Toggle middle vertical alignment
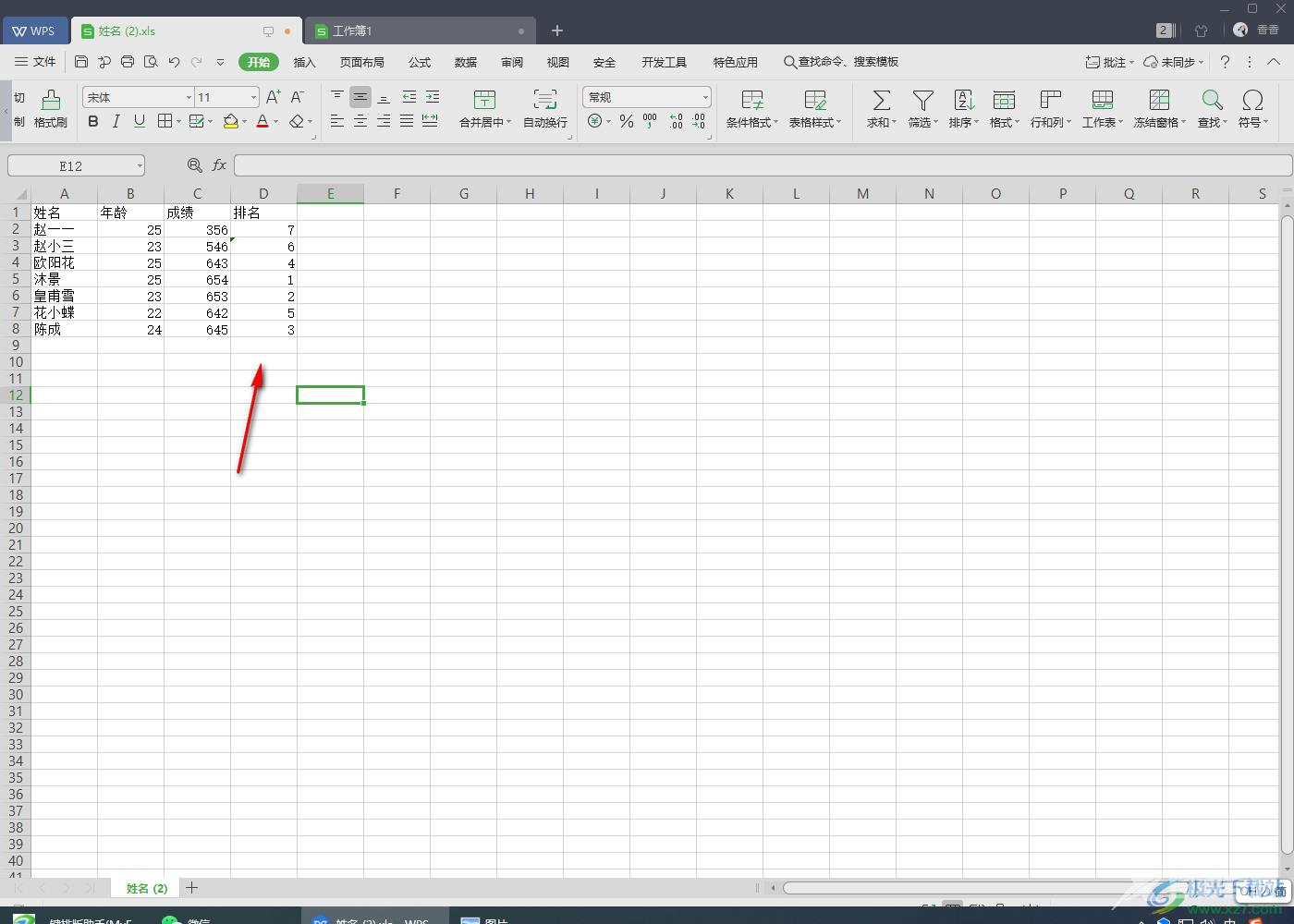Viewport: 1294px width, 924px height. [360, 97]
